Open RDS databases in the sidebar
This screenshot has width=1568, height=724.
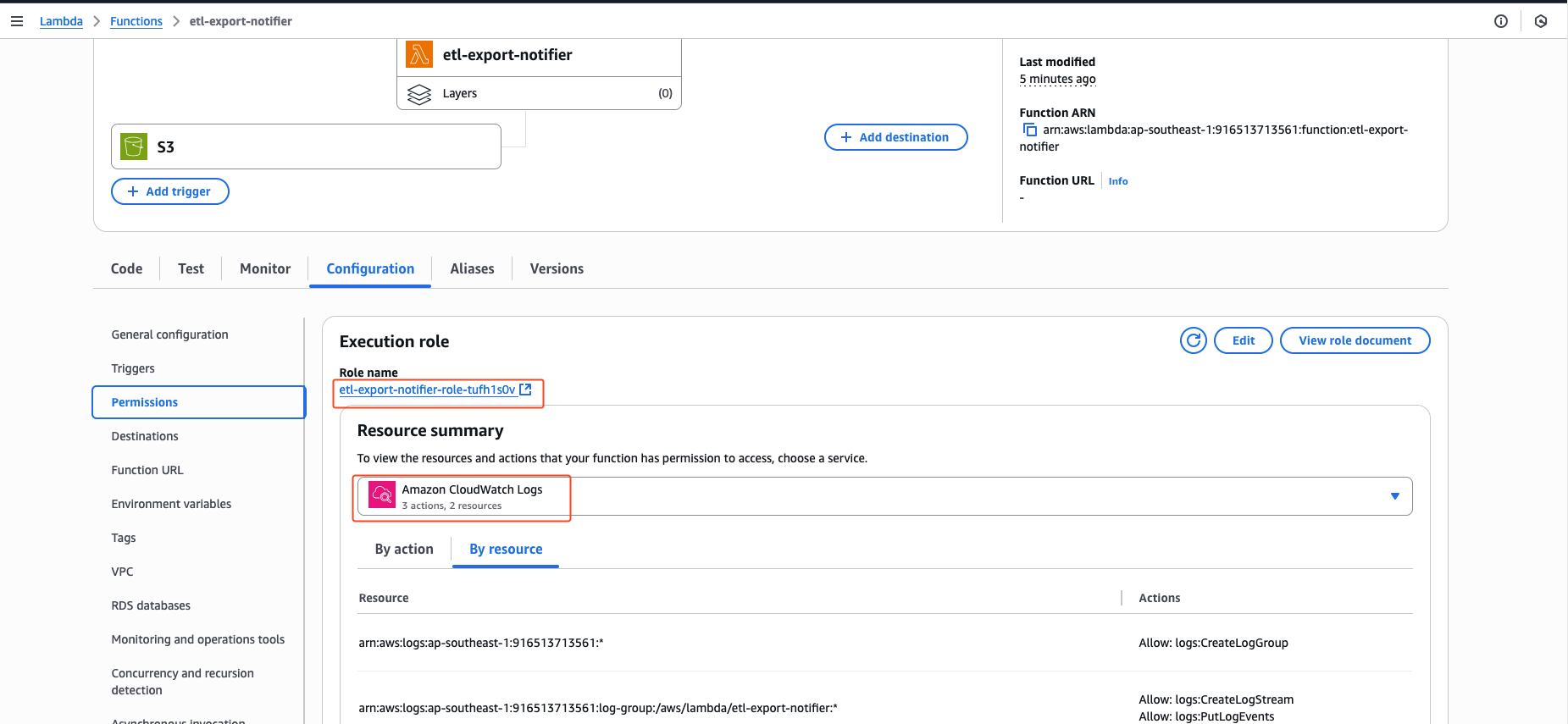pos(151,605)
